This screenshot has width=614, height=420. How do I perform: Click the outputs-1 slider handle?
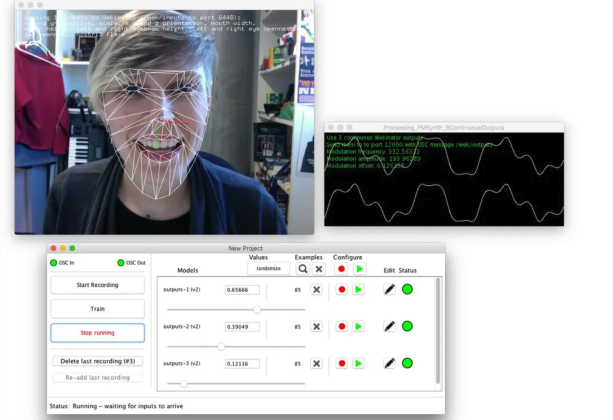coord(257,310)
